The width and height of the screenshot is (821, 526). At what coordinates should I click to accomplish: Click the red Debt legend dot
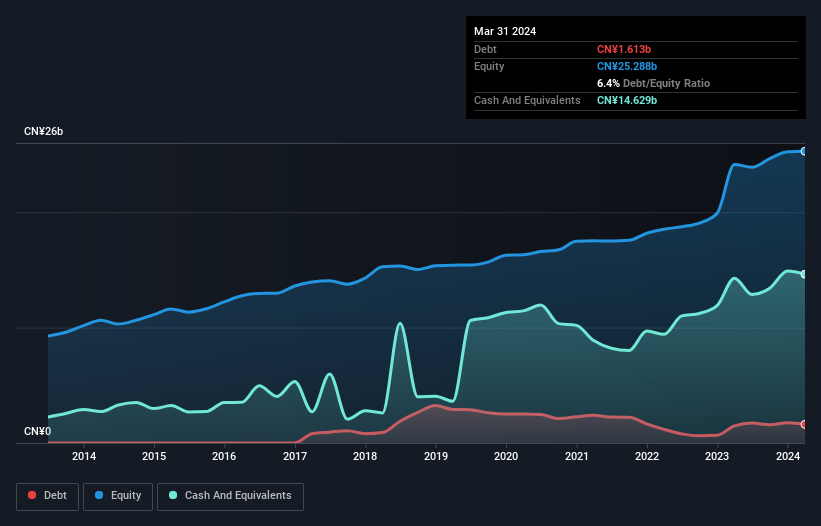(32, 495)
